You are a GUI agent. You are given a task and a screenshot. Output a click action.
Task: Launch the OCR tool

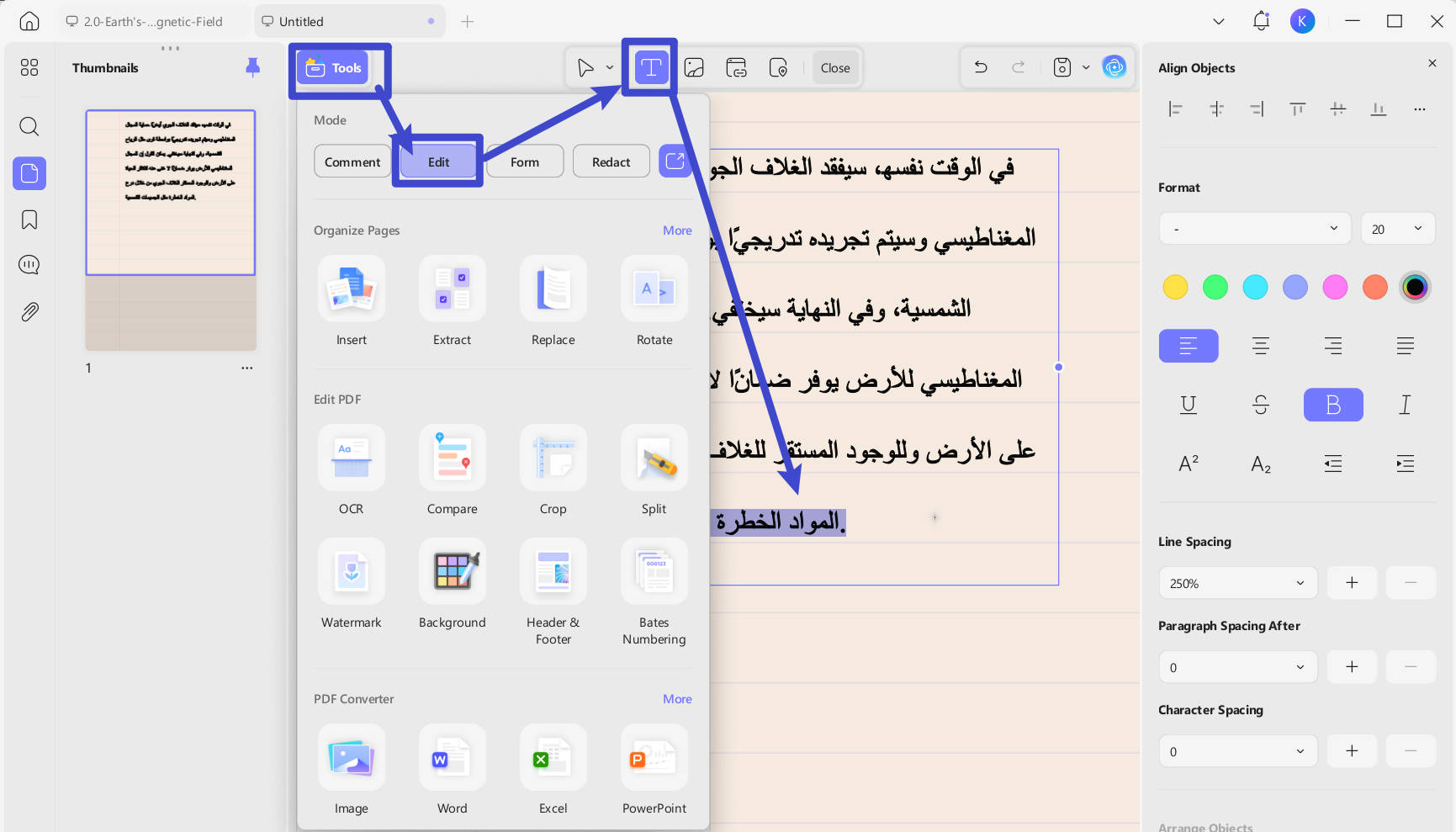352,471
